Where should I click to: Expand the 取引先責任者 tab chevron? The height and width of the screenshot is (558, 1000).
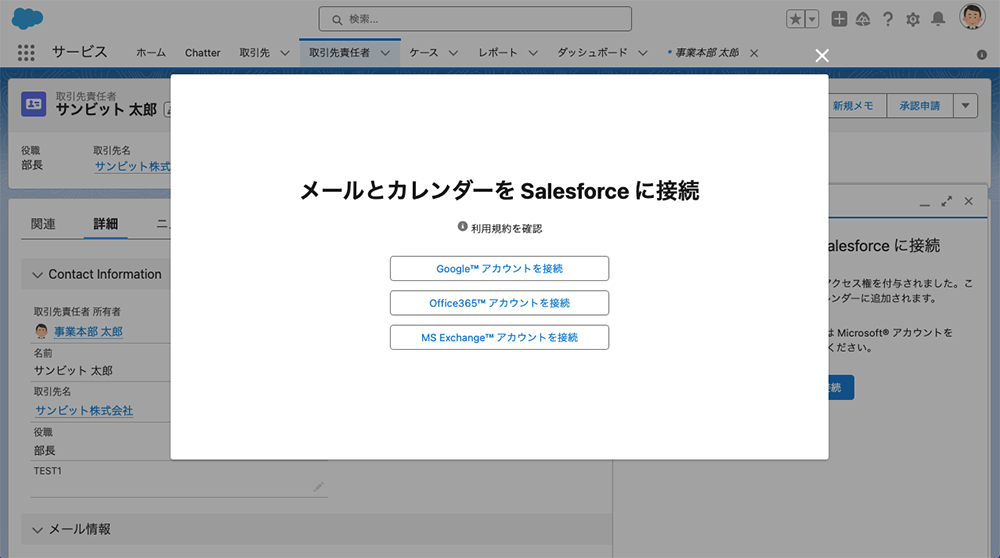[385, 53]
